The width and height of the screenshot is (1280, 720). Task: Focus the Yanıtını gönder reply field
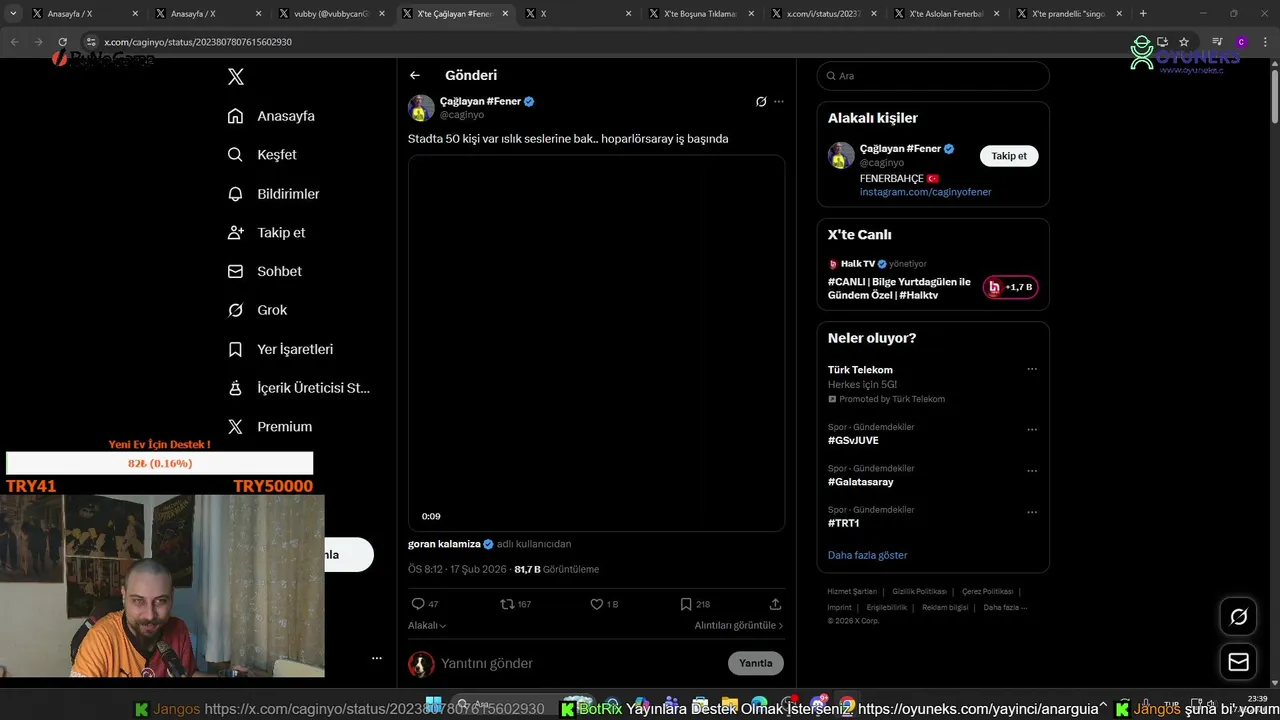[580, 663]
